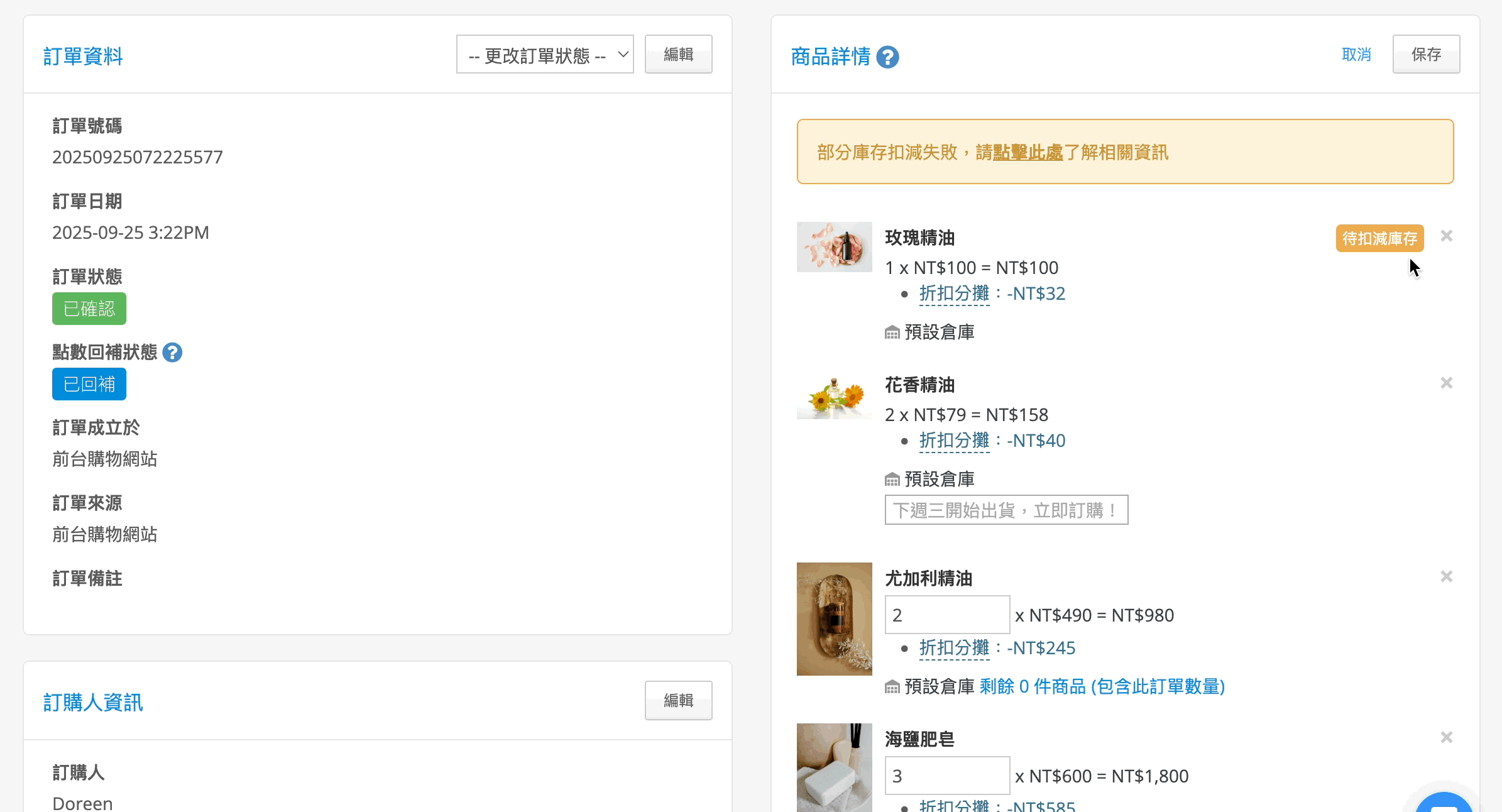Remove 海鹽肥皂 item with X icon
Screen dimensions: 1502x812
(1447, 737)
